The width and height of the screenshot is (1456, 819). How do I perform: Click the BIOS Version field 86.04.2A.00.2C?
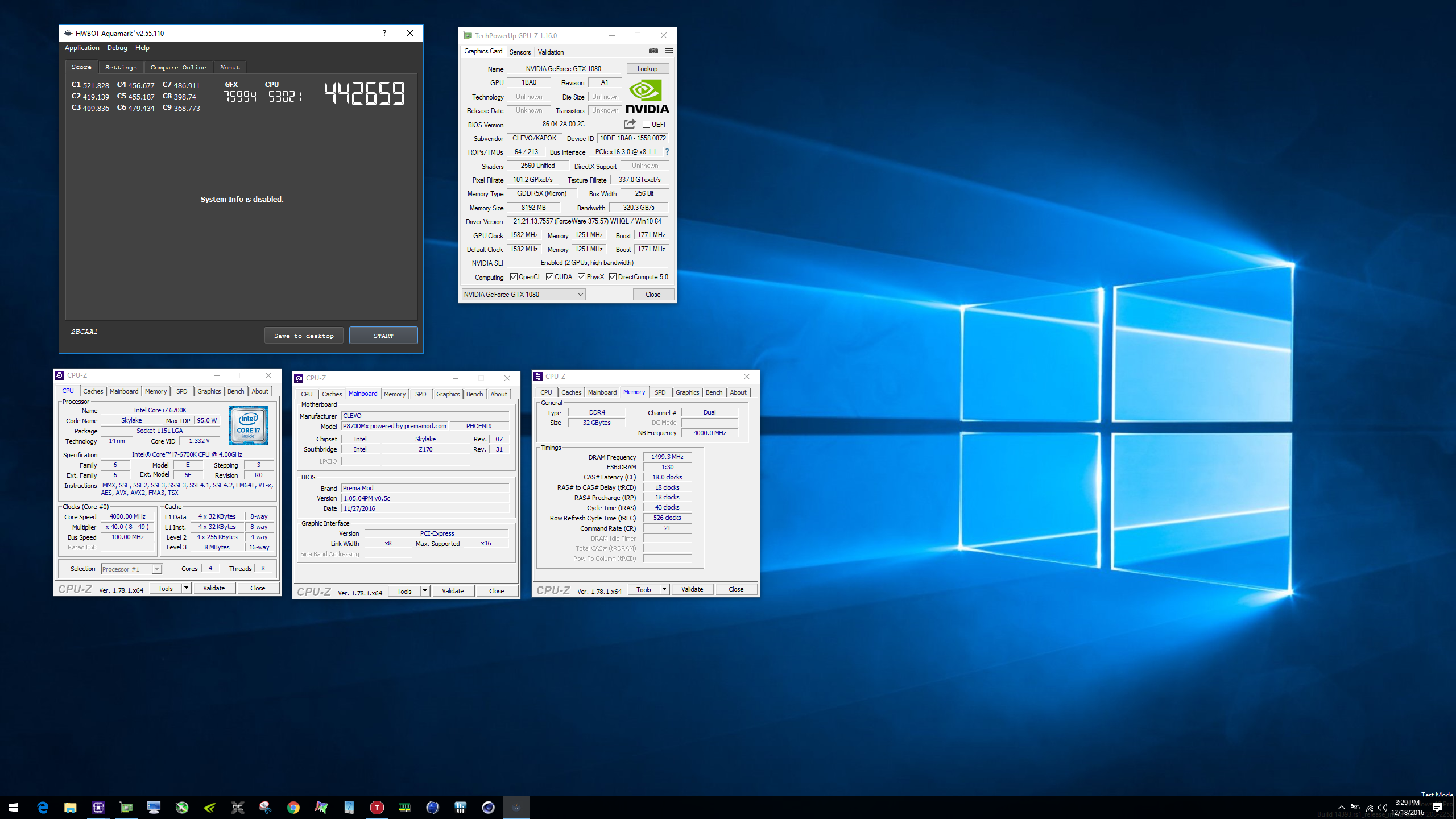[x=563, y=124]
